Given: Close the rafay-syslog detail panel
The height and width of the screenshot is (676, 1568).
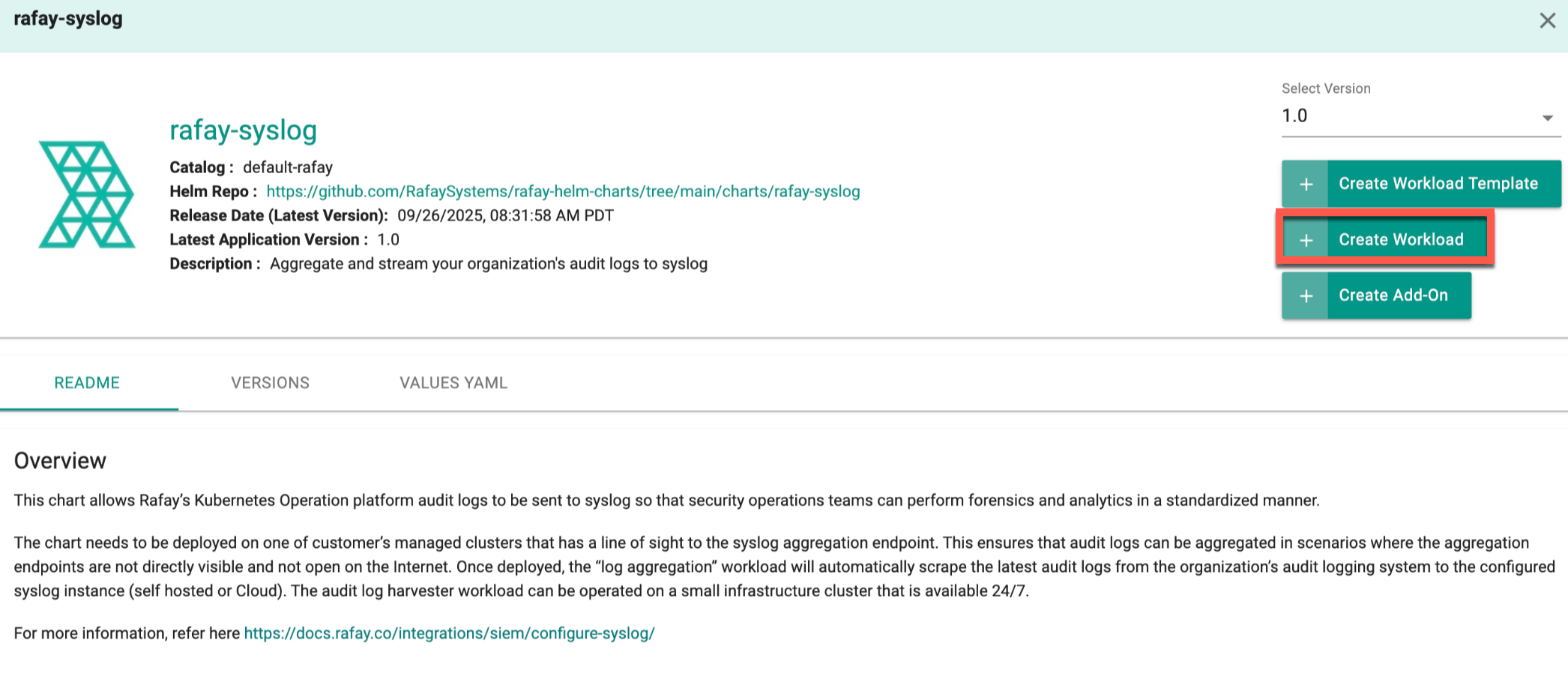Looking at the screenshot, I should pos(1547,20).
